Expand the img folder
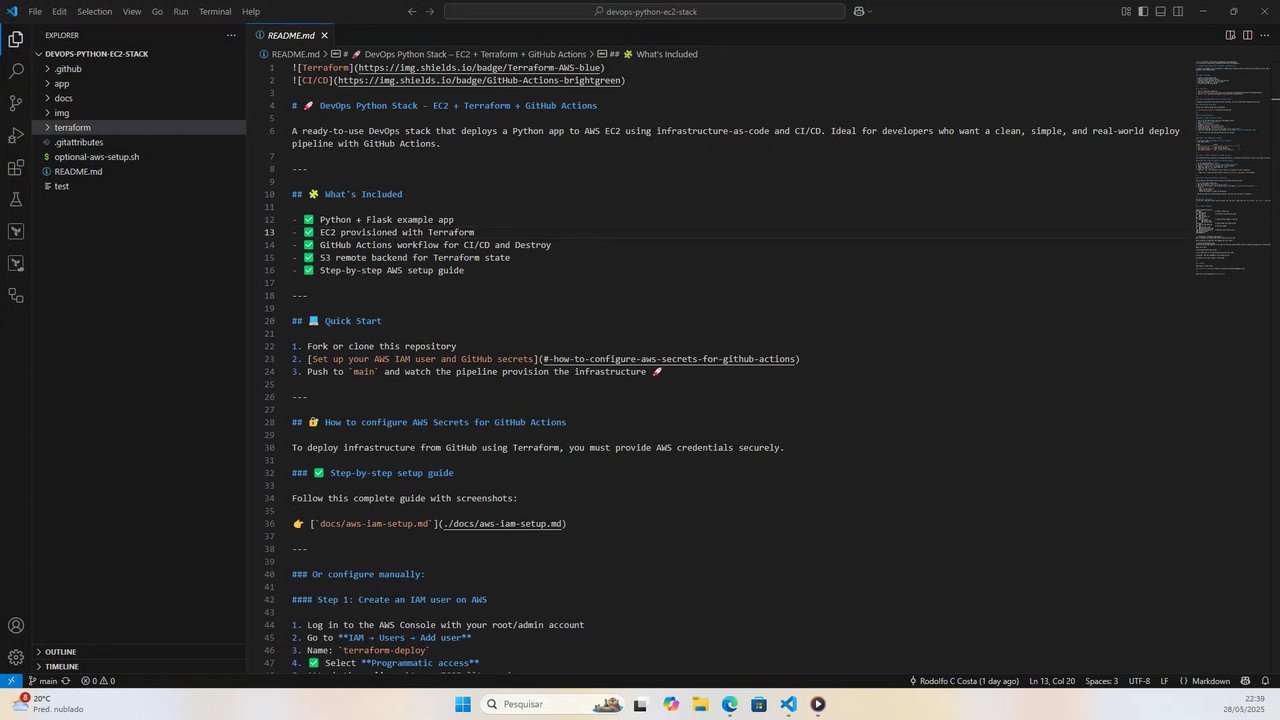The image size is (1280, 720). [x=140, y=113]
